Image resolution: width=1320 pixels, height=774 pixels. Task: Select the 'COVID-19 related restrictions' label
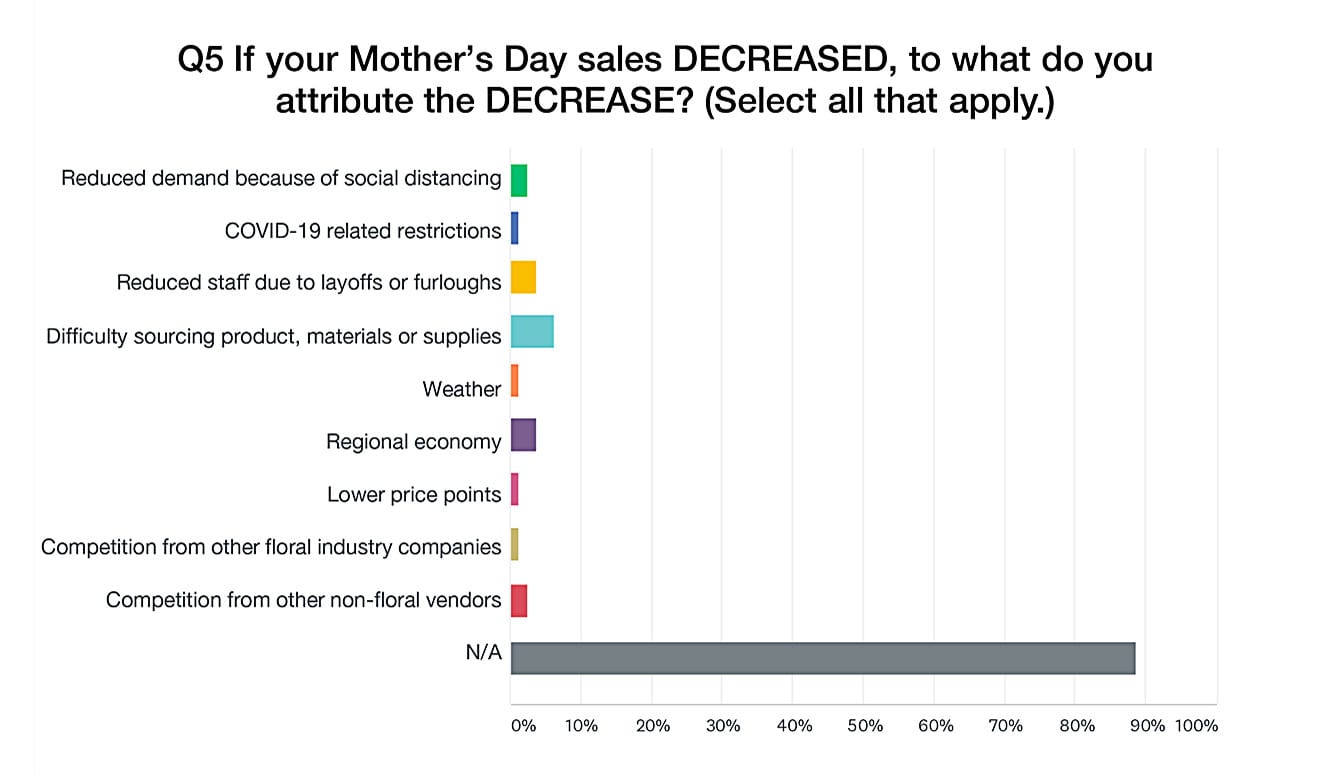(x=363, y=231)
